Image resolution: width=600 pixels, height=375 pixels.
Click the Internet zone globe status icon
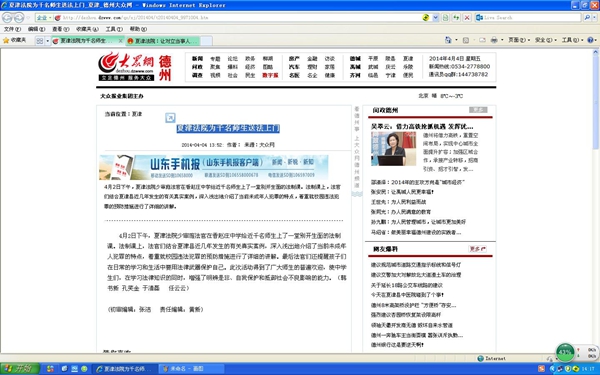481,359
